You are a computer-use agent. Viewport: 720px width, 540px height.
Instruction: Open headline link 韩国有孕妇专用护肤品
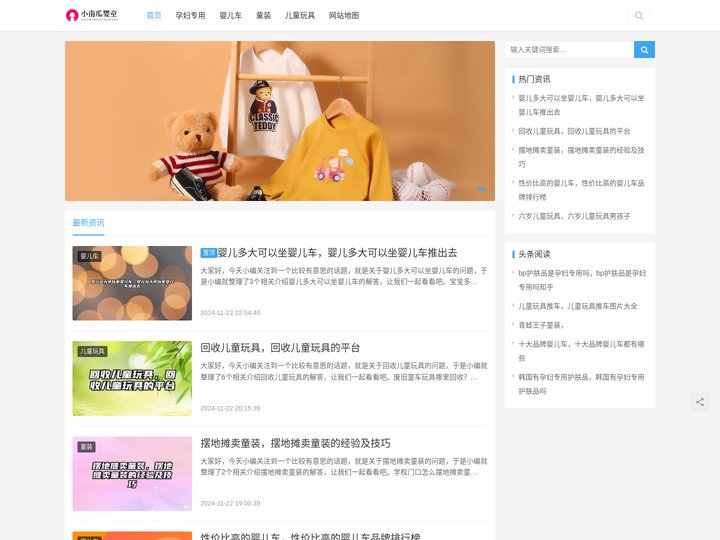[581, 384]
